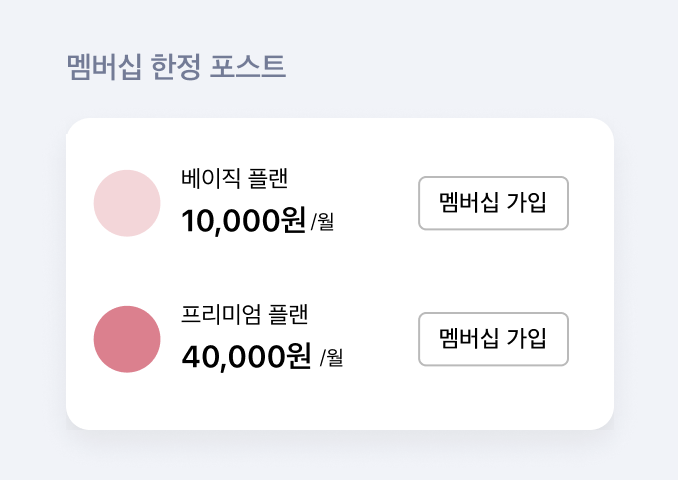
Task: Click the 베이직 플랜 title text
Action: [234, 178]
